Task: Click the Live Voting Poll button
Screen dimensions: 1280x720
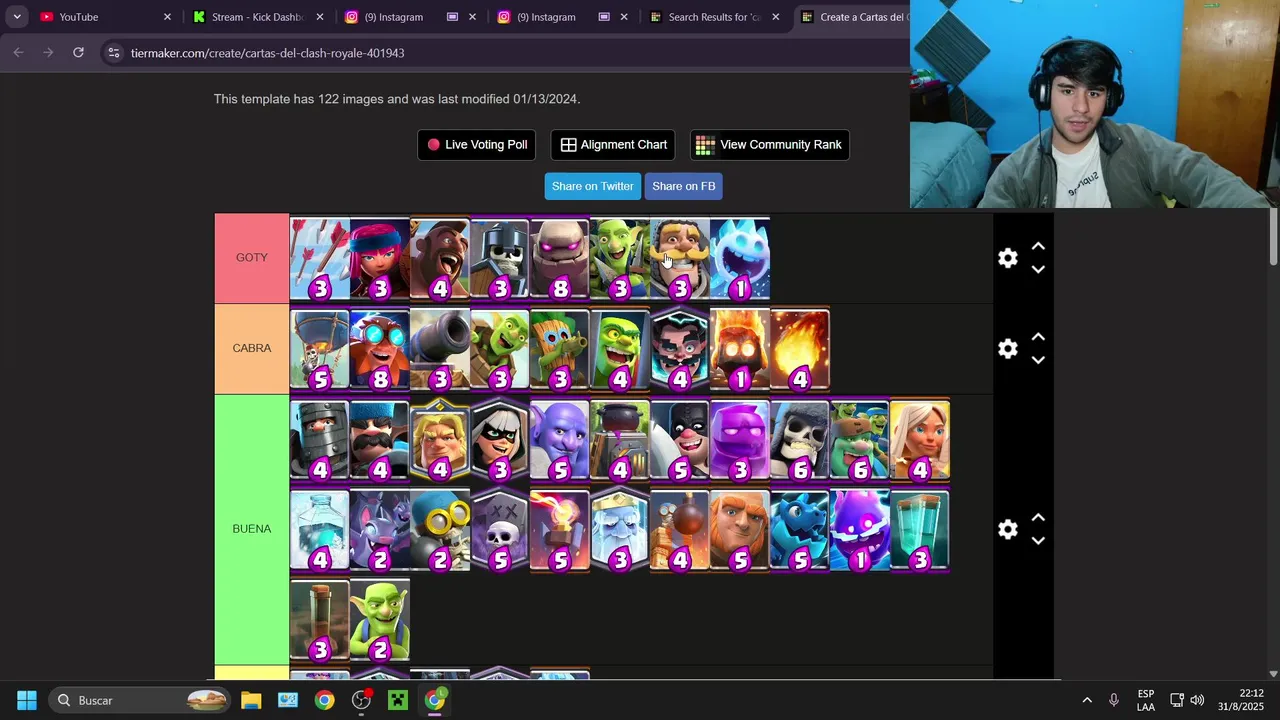Action: pyautogui.click(x=476, y=145)
